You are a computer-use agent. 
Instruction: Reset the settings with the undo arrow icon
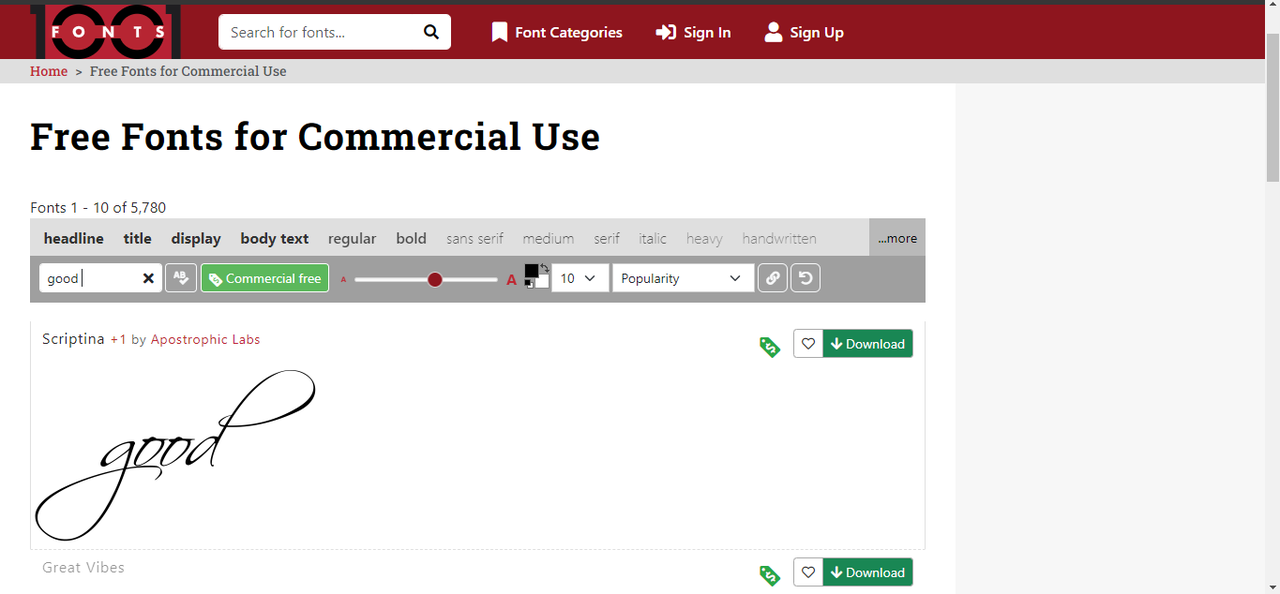[805, 278]
